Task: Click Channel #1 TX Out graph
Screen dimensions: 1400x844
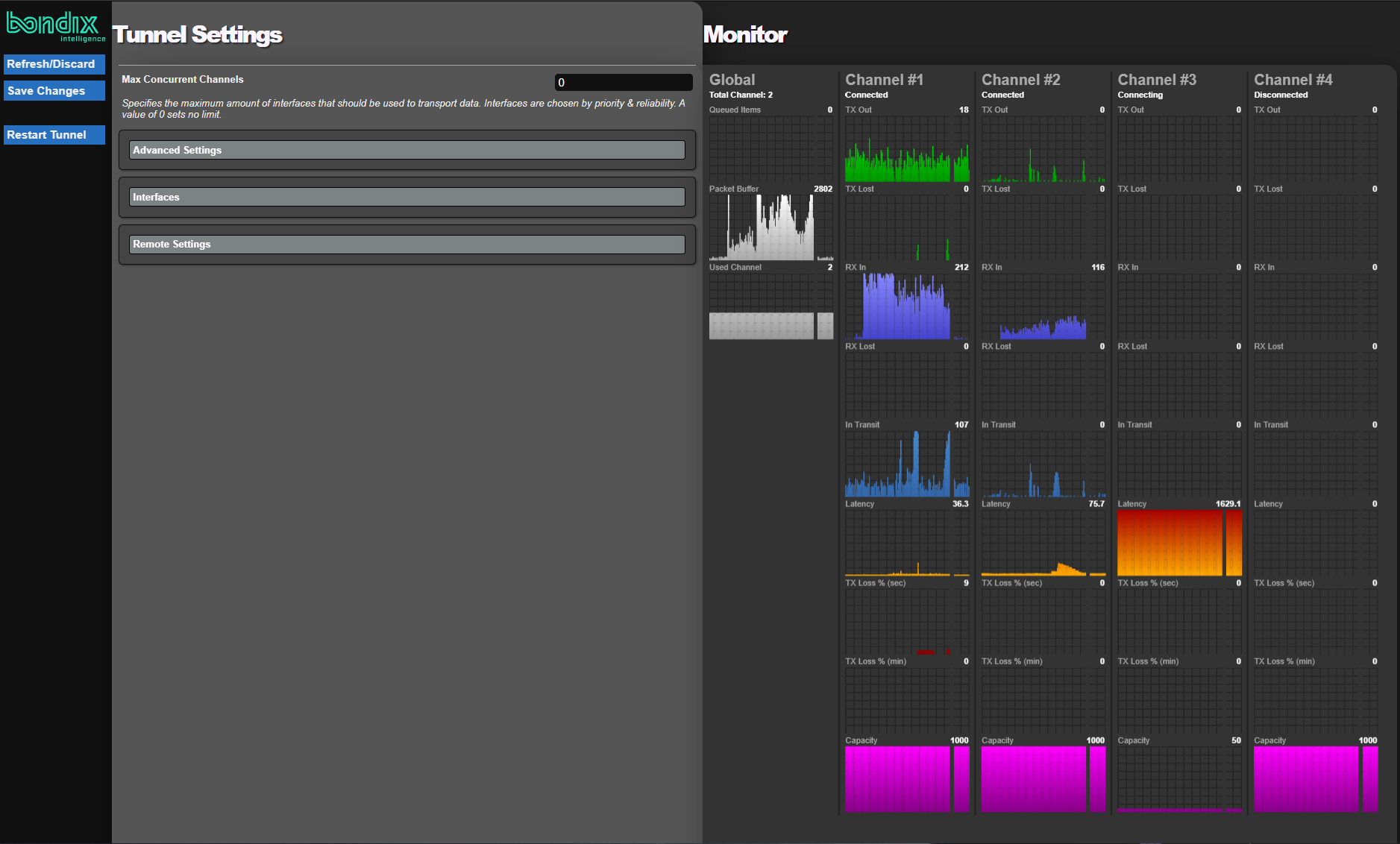Action: [906, 149]
